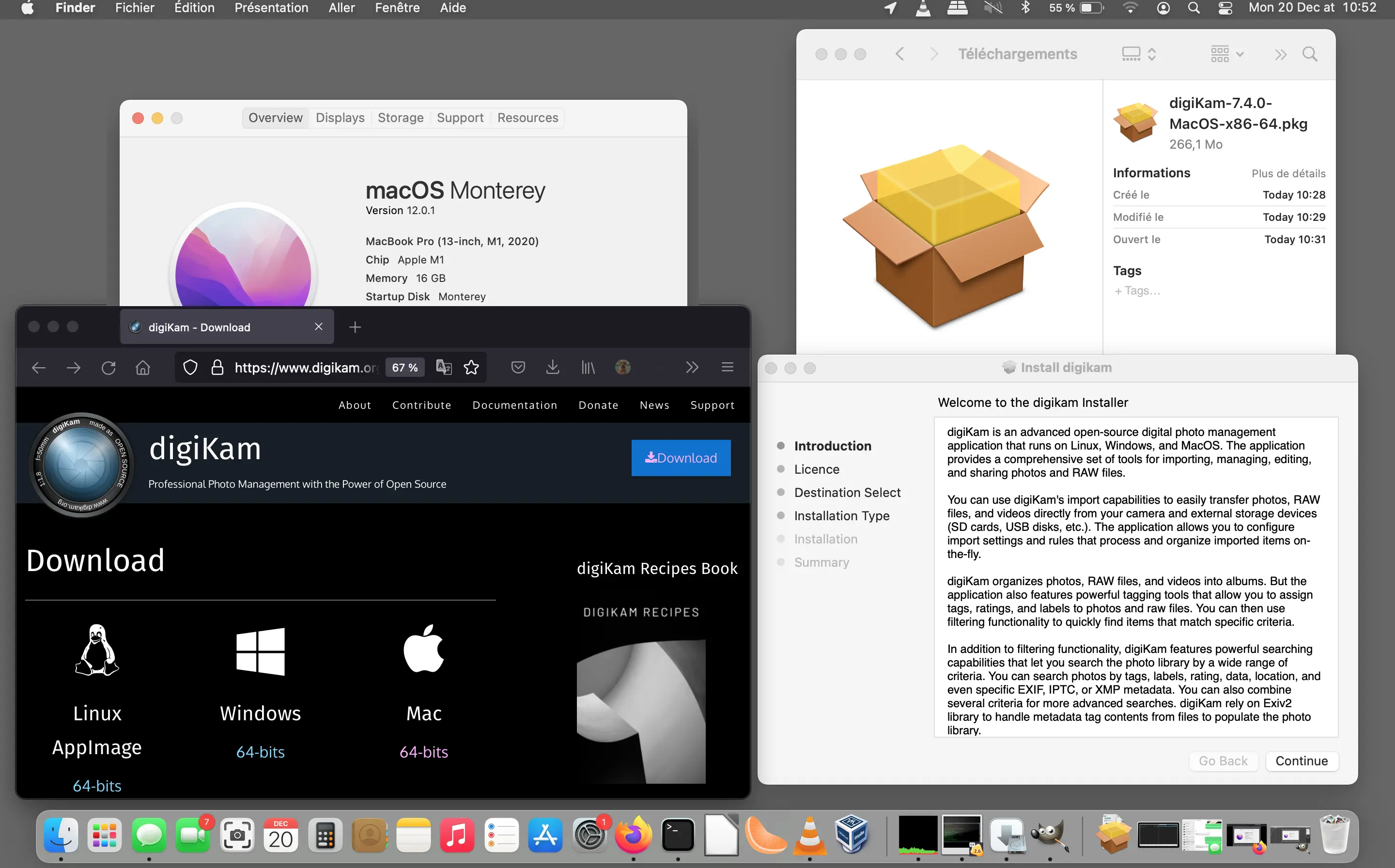Select the Installation Type step
Screen dimensions: 1395x868
click(x=840, y=515)
